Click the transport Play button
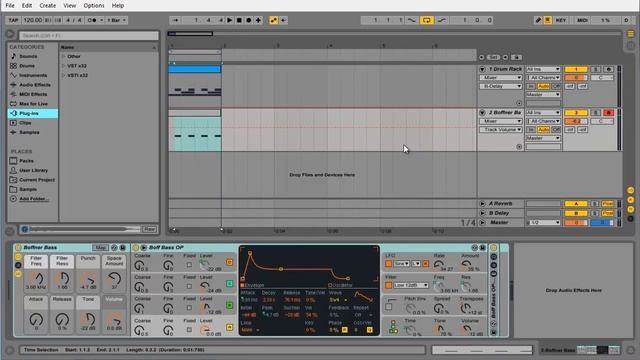This screenshot has width=640, height=360. click(x=229, y=20)
